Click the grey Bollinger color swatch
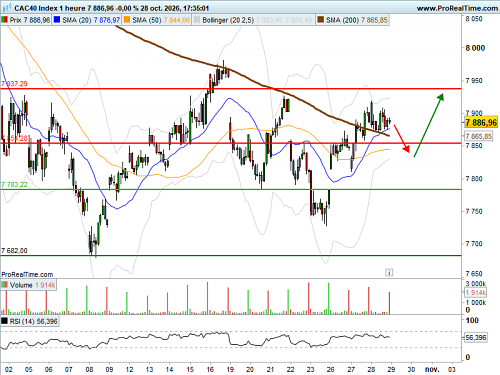The image size is (500, 375). (197, 20)
